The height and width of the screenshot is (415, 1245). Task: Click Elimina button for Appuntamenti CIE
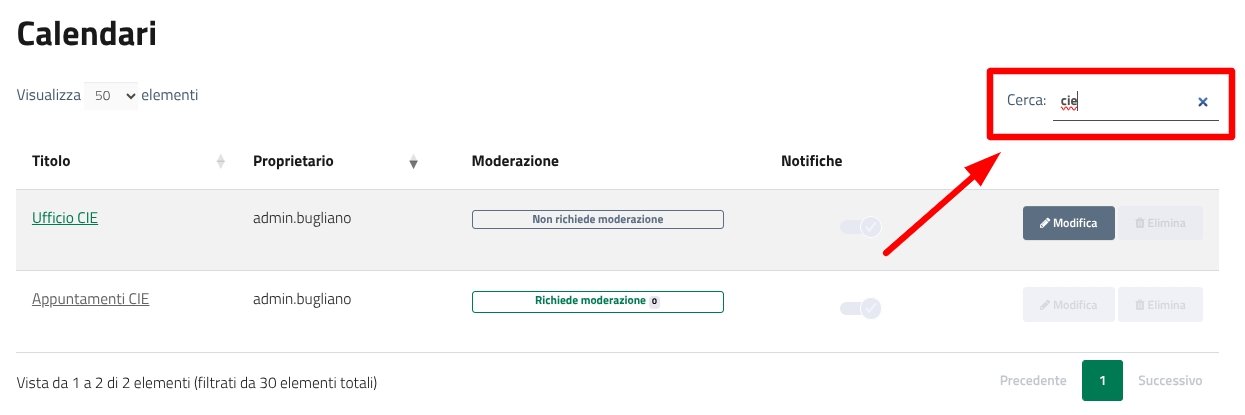pyautogui.click(x=1160, y=304)
